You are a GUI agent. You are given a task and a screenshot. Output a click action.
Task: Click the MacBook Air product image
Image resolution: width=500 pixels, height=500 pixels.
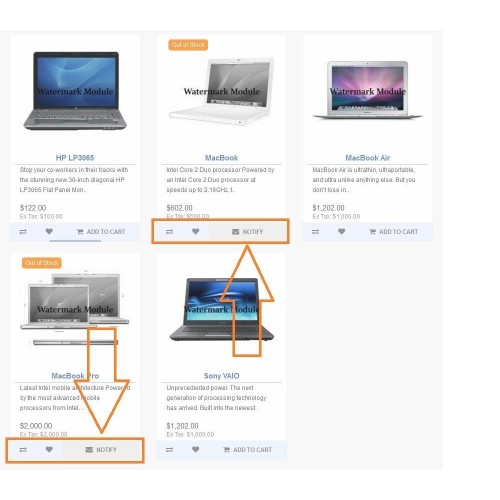click(x=367, y=90)
